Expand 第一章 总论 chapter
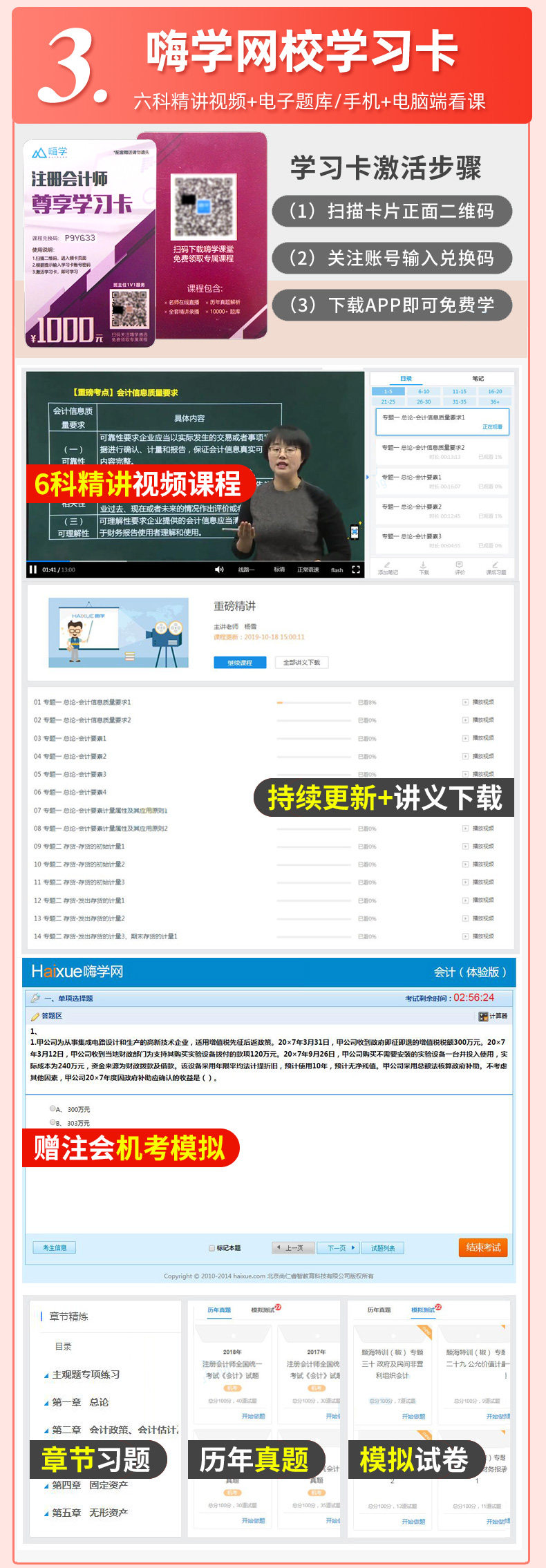The height and width of the screenshot is (1568, 546). click(46, 1403)
